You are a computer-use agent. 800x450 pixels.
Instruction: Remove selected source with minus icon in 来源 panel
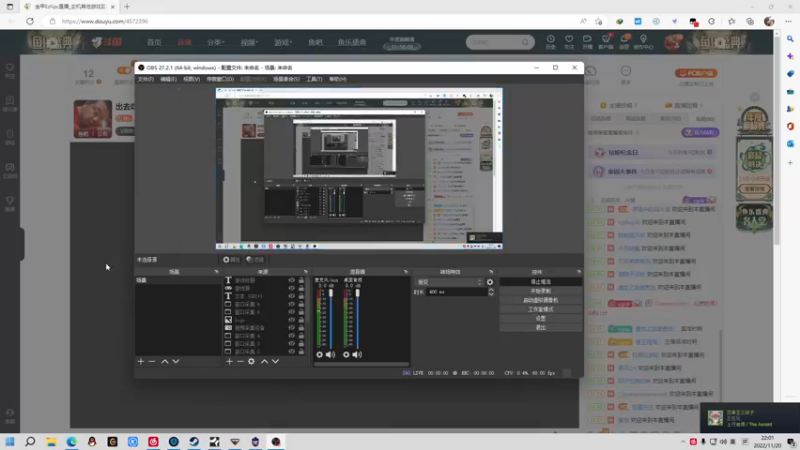(240, 361)
